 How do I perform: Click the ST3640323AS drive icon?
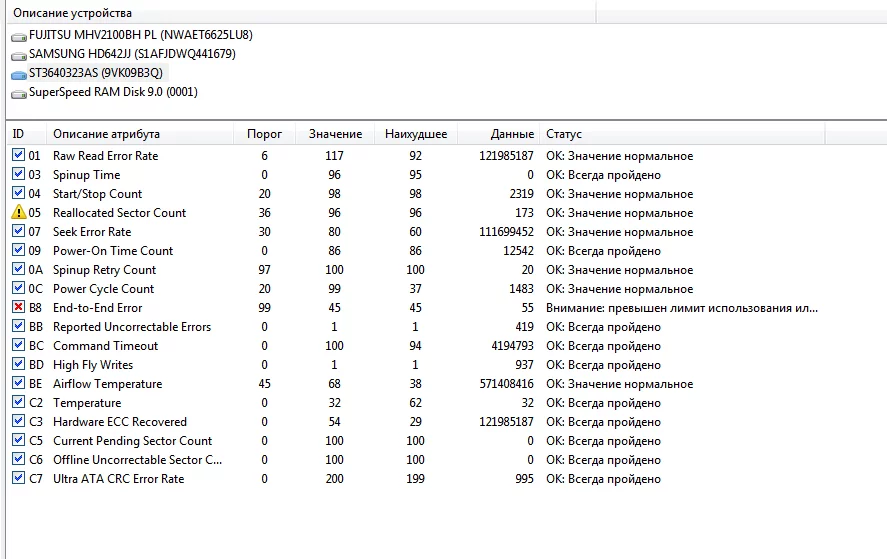click(19, 75)
